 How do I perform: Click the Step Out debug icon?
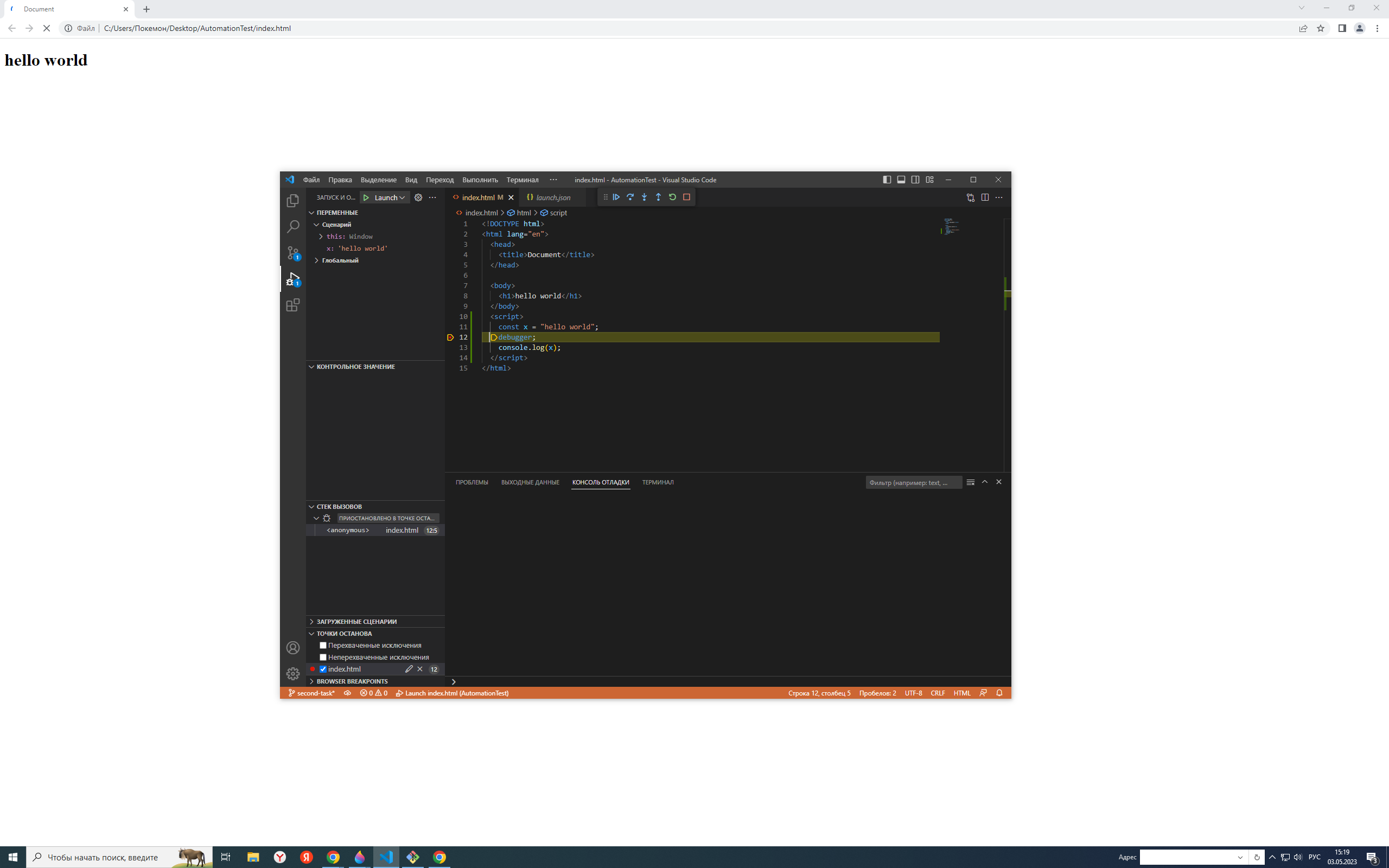pyautogui.click(x=659, y=197)
